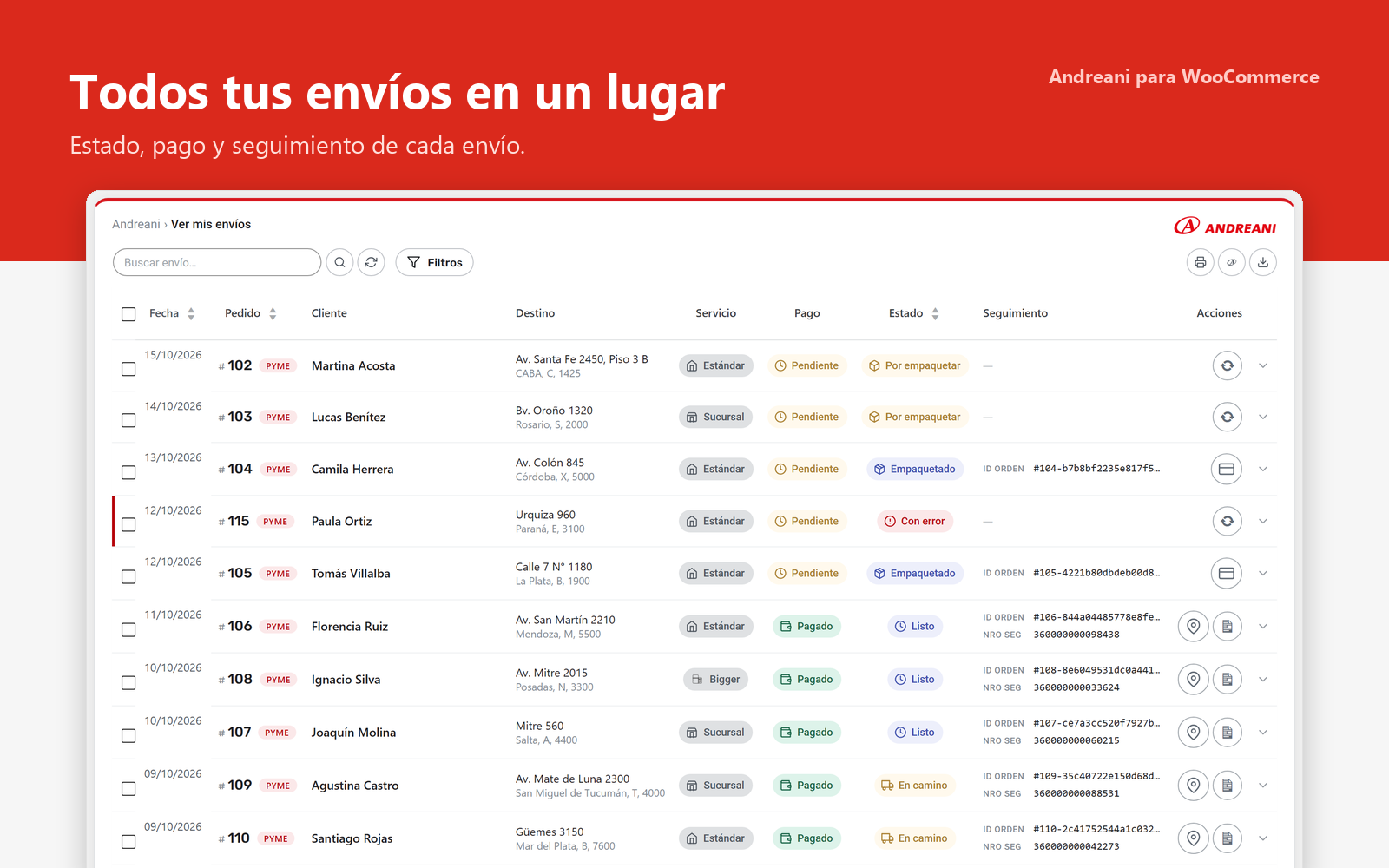
Task: Click the 'Con error' status badge
Action: [915, 521]
